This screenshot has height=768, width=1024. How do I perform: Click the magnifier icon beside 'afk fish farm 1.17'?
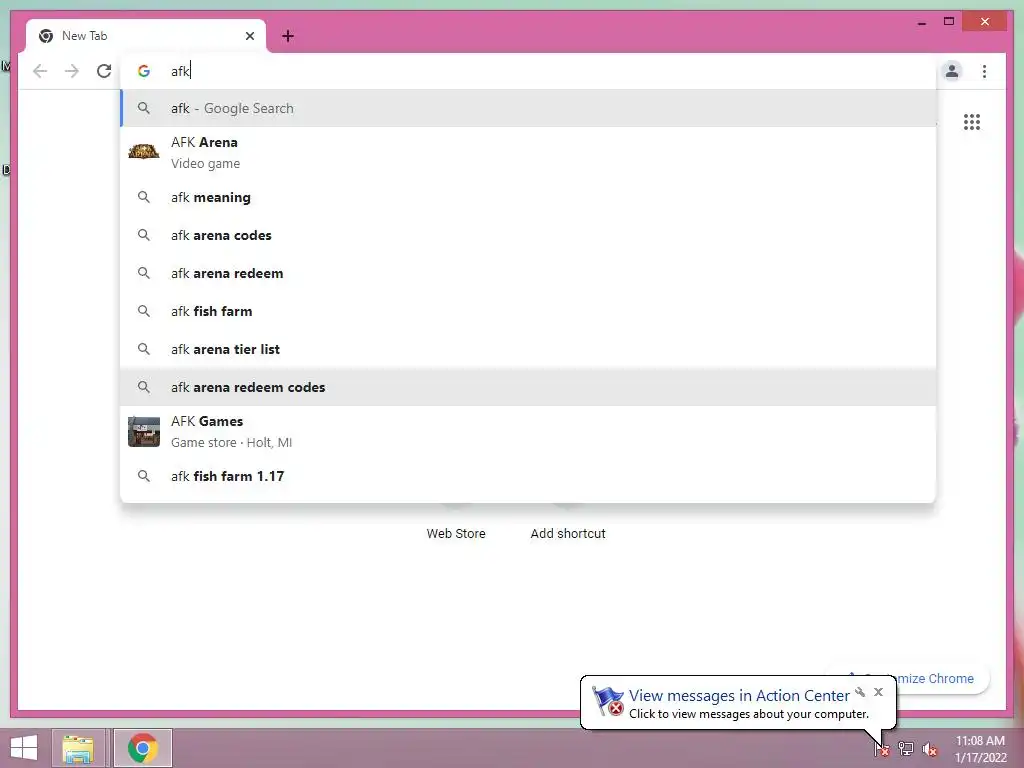tap(144, 476)
